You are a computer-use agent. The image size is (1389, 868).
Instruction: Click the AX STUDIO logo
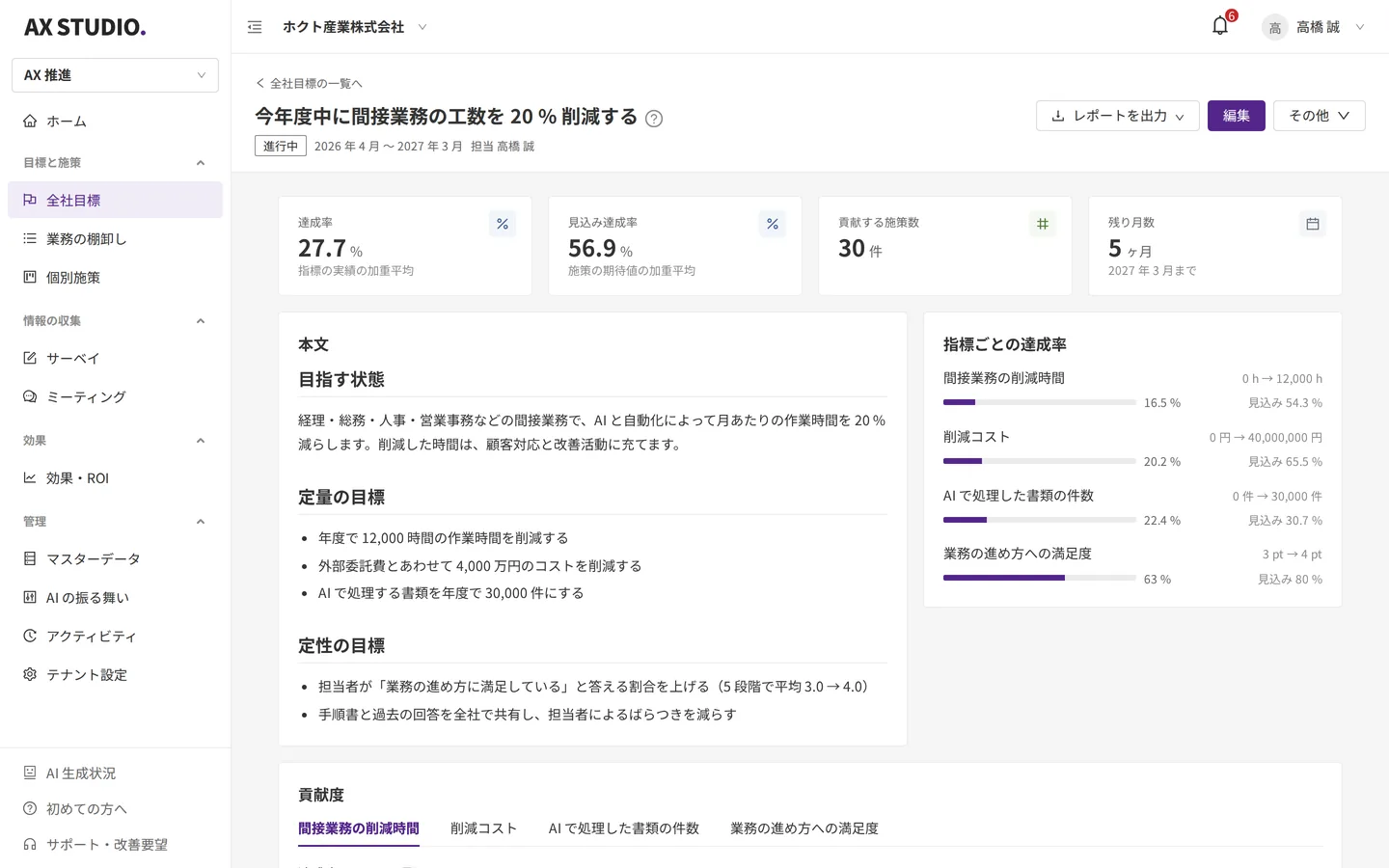click(x=85, y=27)
